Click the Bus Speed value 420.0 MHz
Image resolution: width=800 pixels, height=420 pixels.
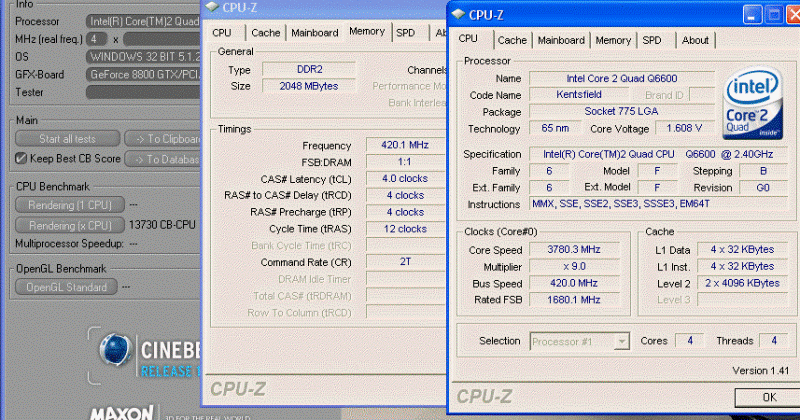click(x=573, y=283)
